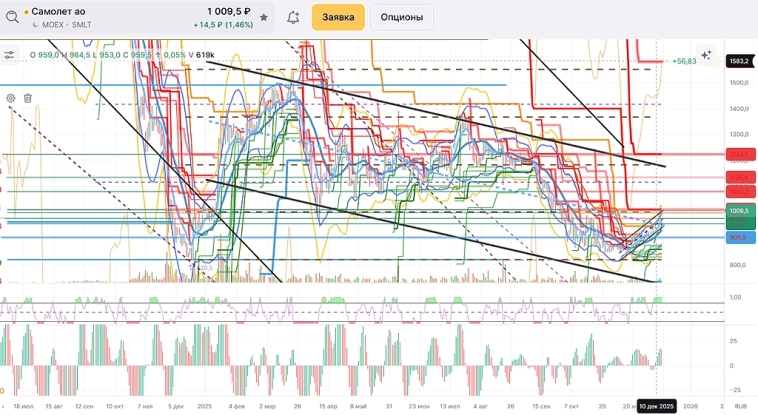Select the blue 905,9 price level tag
Screen dimensions: 758x415
click(740, 237)
